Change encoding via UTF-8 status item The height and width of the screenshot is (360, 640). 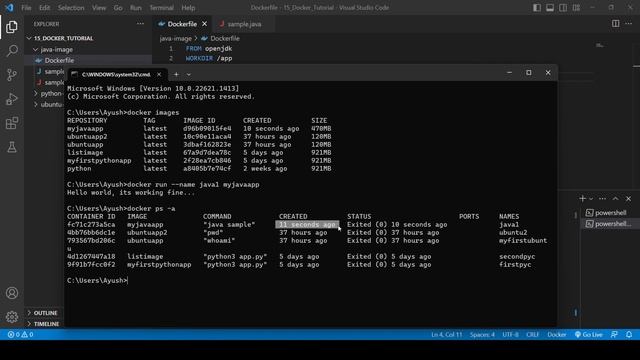(510, 334)
